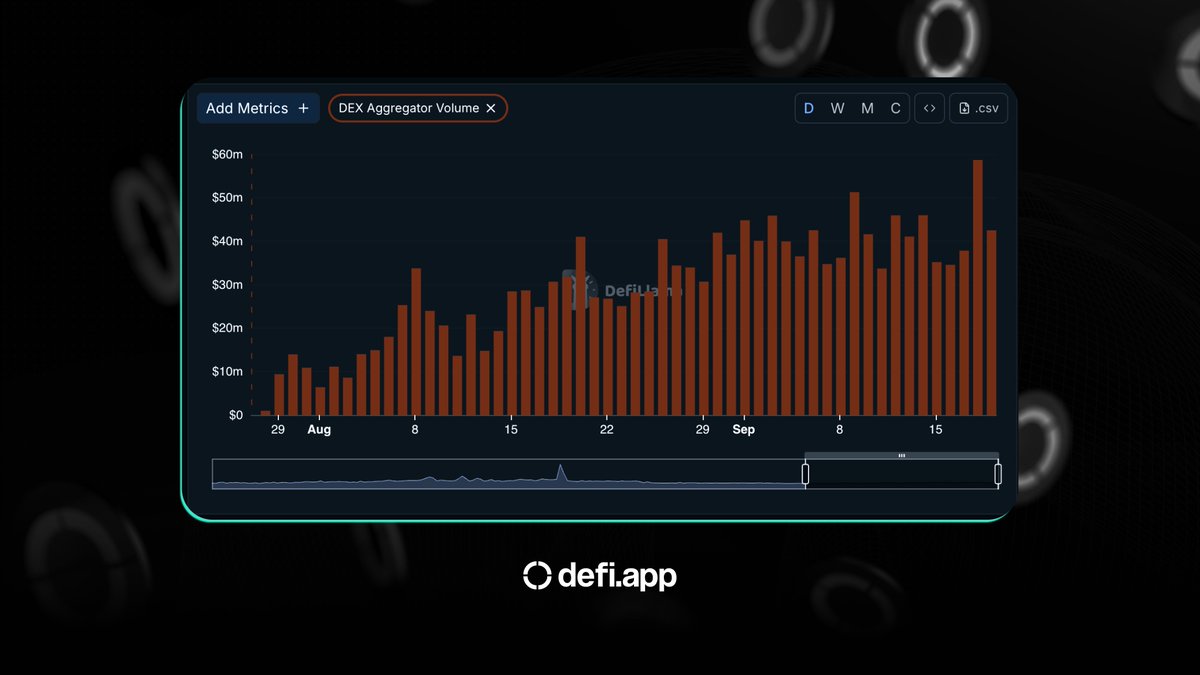
Task: Click the highlighted range slider area
Action: coord(900,470)
